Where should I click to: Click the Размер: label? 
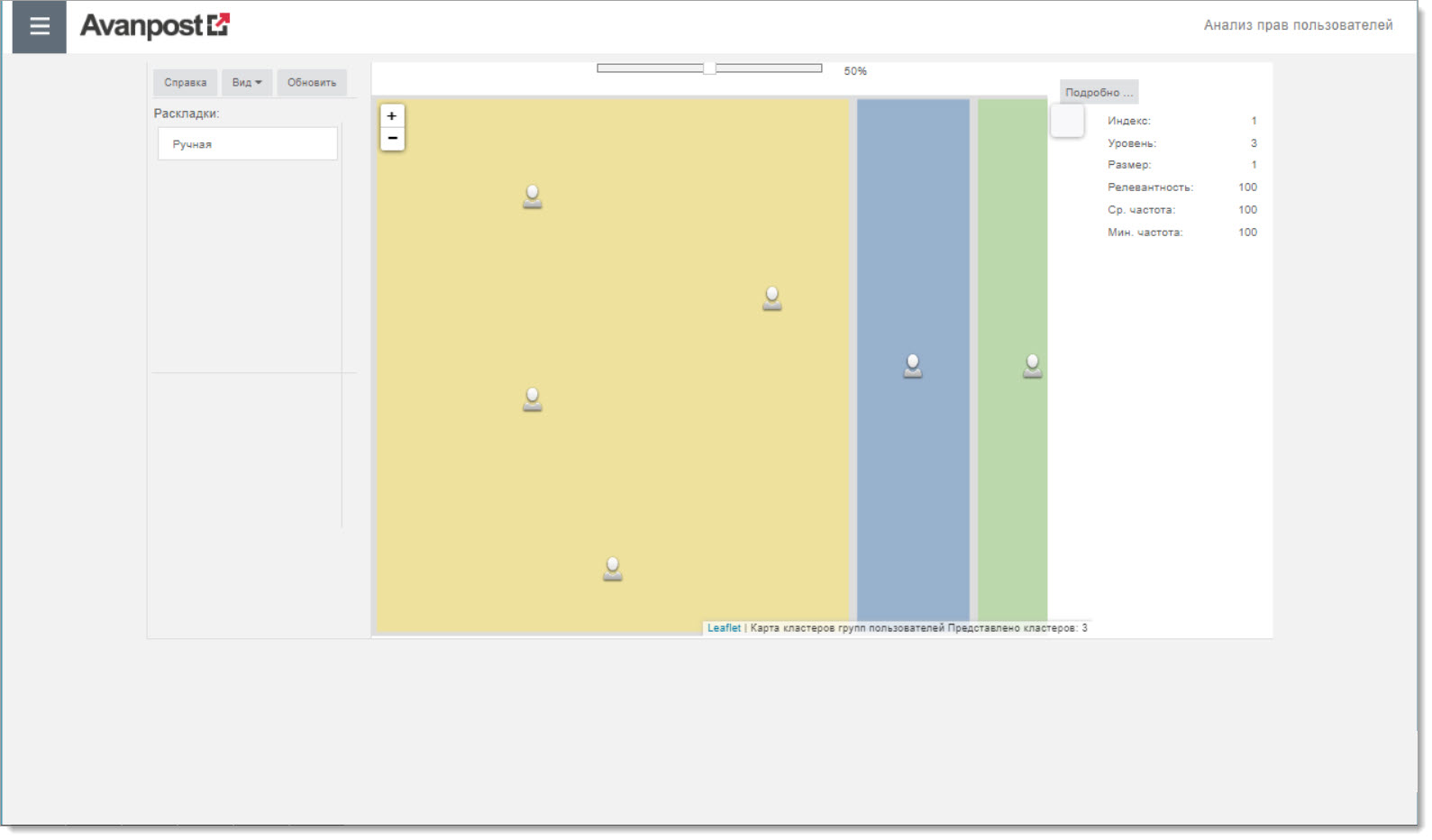(1129, 165)
